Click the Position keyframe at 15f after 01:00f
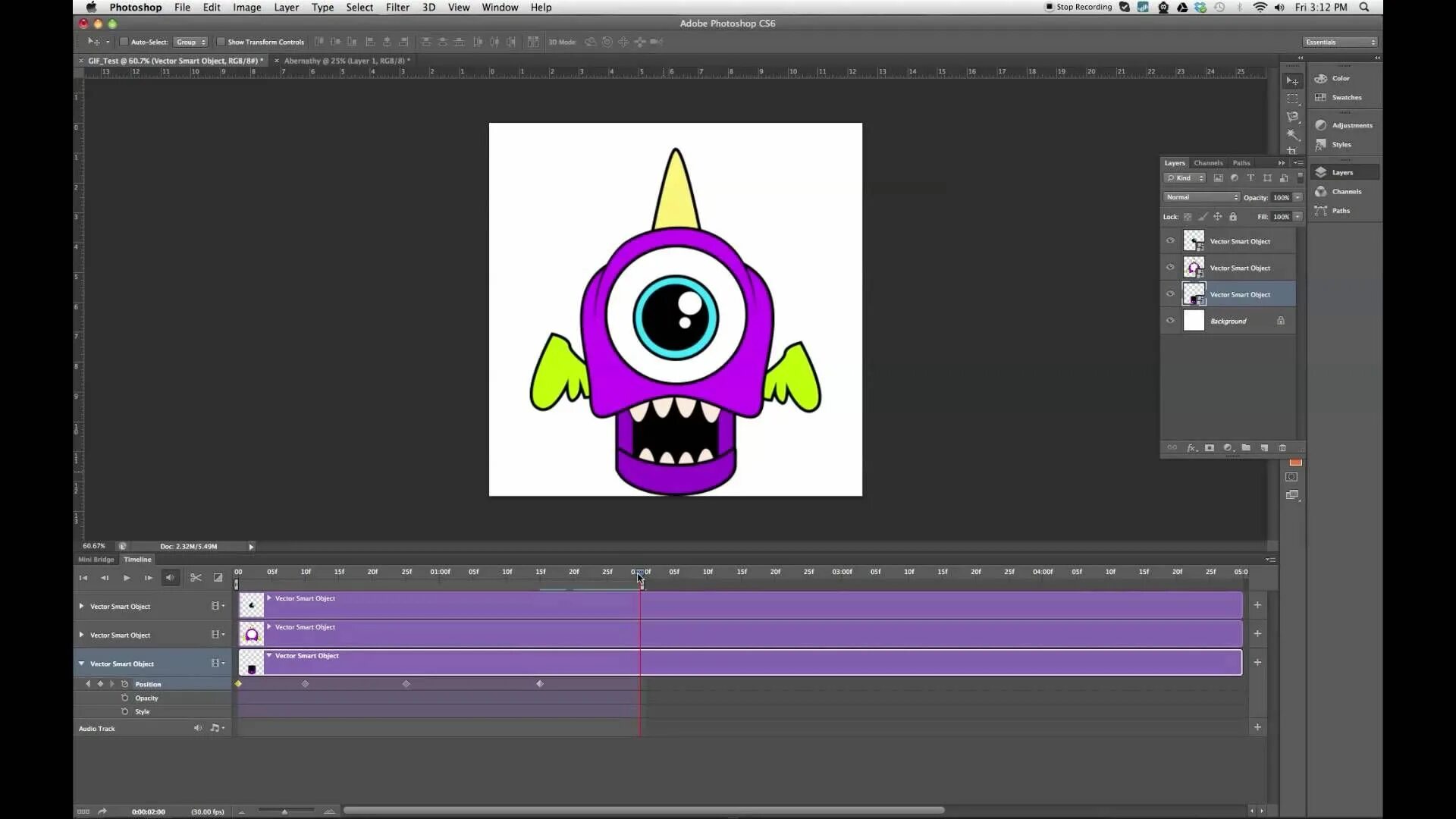Viewport: 1456px width, 819px height. point(540,684)
